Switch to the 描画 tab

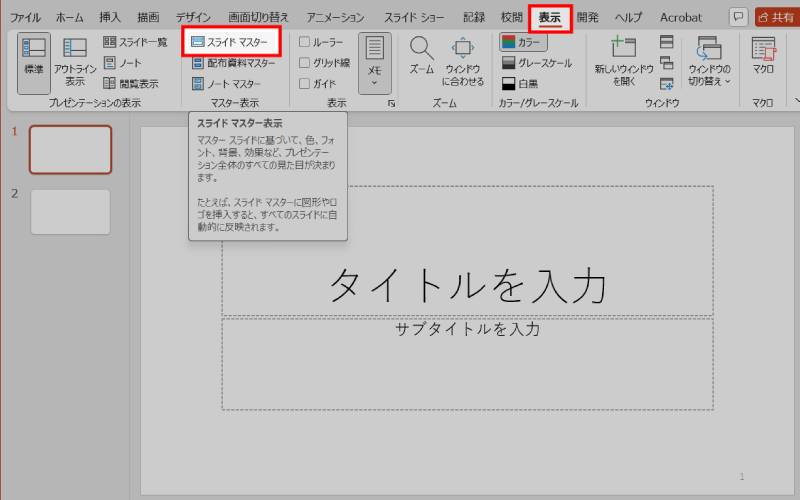tap(148, 17)
